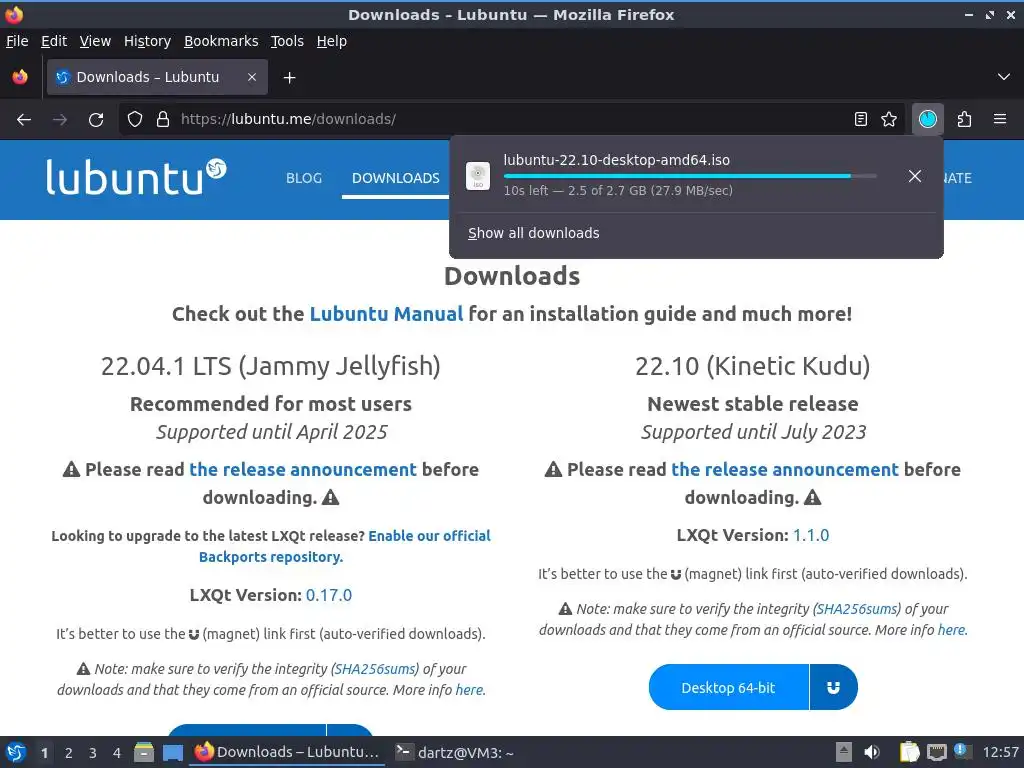Expand the list all tabs chevron
Screen dimensions: 1024x768
(x=1004, y=77)
